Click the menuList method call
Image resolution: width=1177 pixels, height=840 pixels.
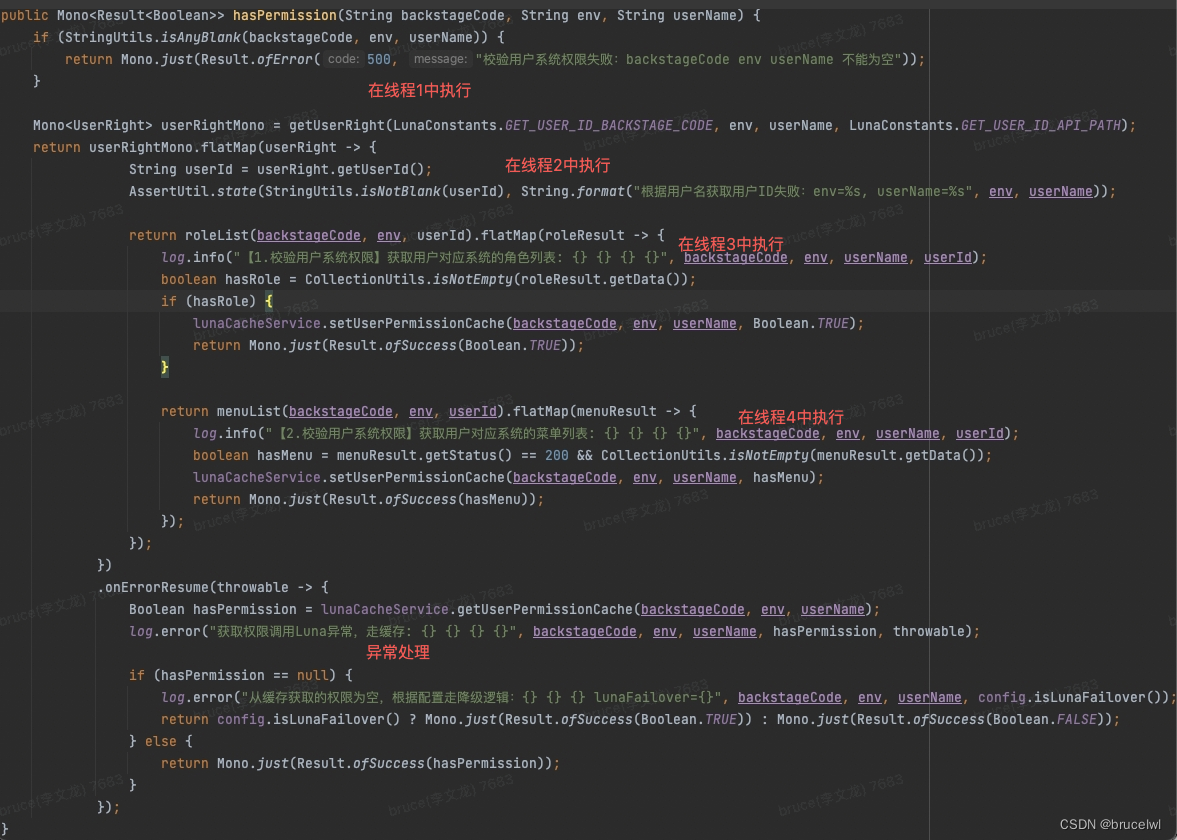tap(248, 411)
